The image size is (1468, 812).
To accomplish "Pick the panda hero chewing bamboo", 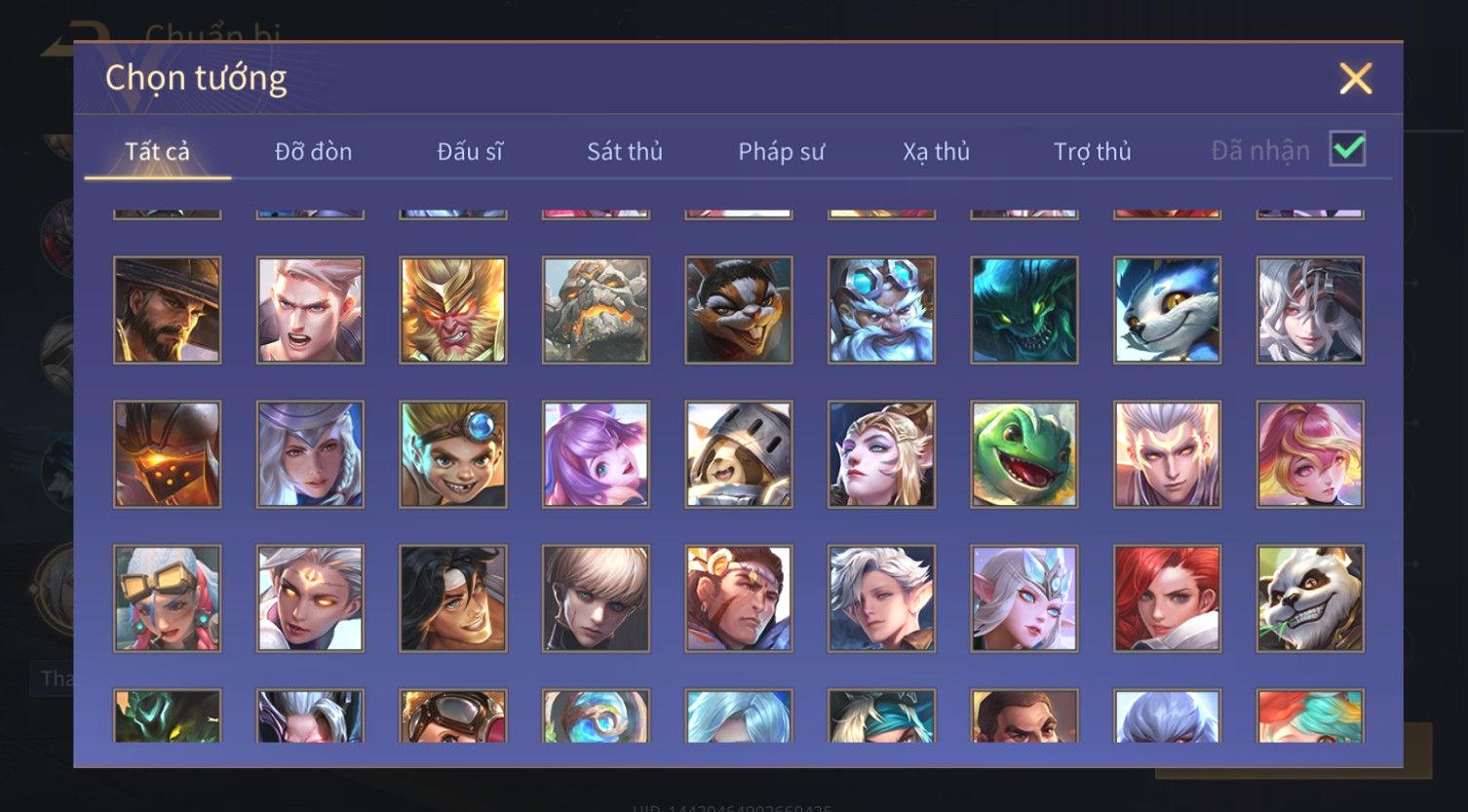I will coord(1310,599).
